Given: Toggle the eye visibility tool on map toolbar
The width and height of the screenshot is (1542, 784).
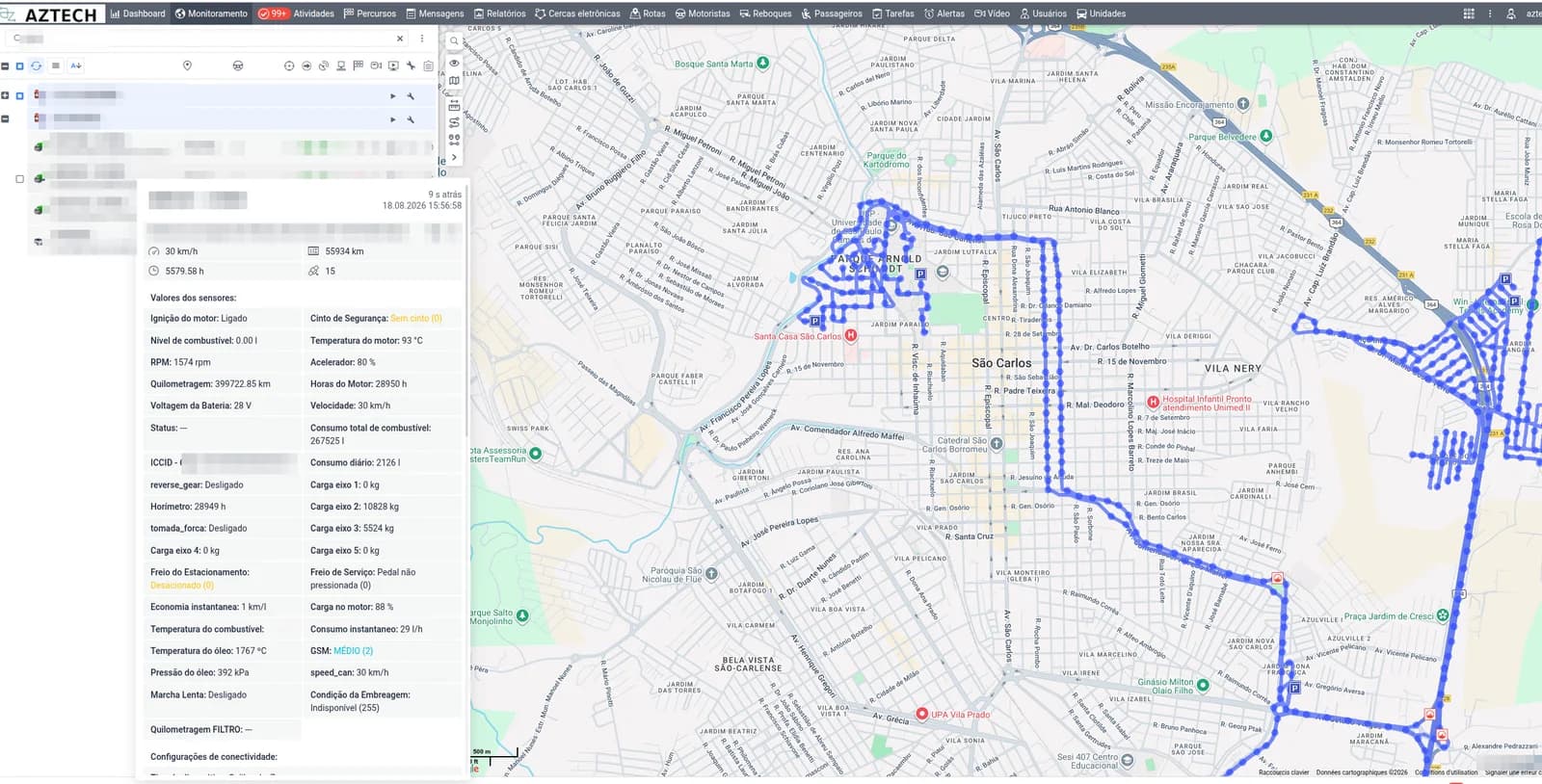Looking at the screenshot, I should (454, 63).
